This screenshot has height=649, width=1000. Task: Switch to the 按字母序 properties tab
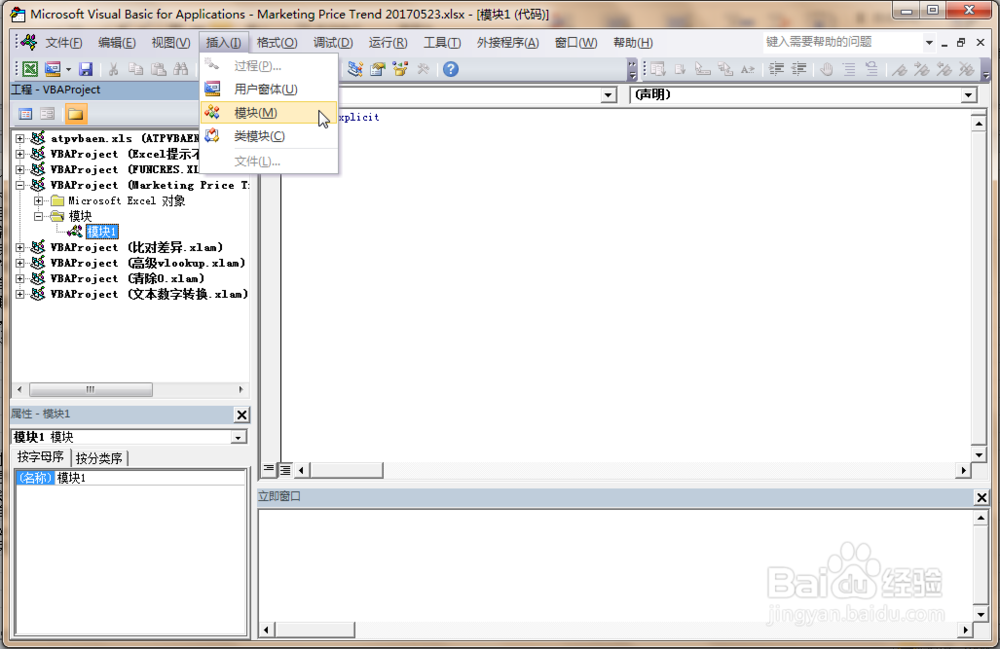click(41, 457)
